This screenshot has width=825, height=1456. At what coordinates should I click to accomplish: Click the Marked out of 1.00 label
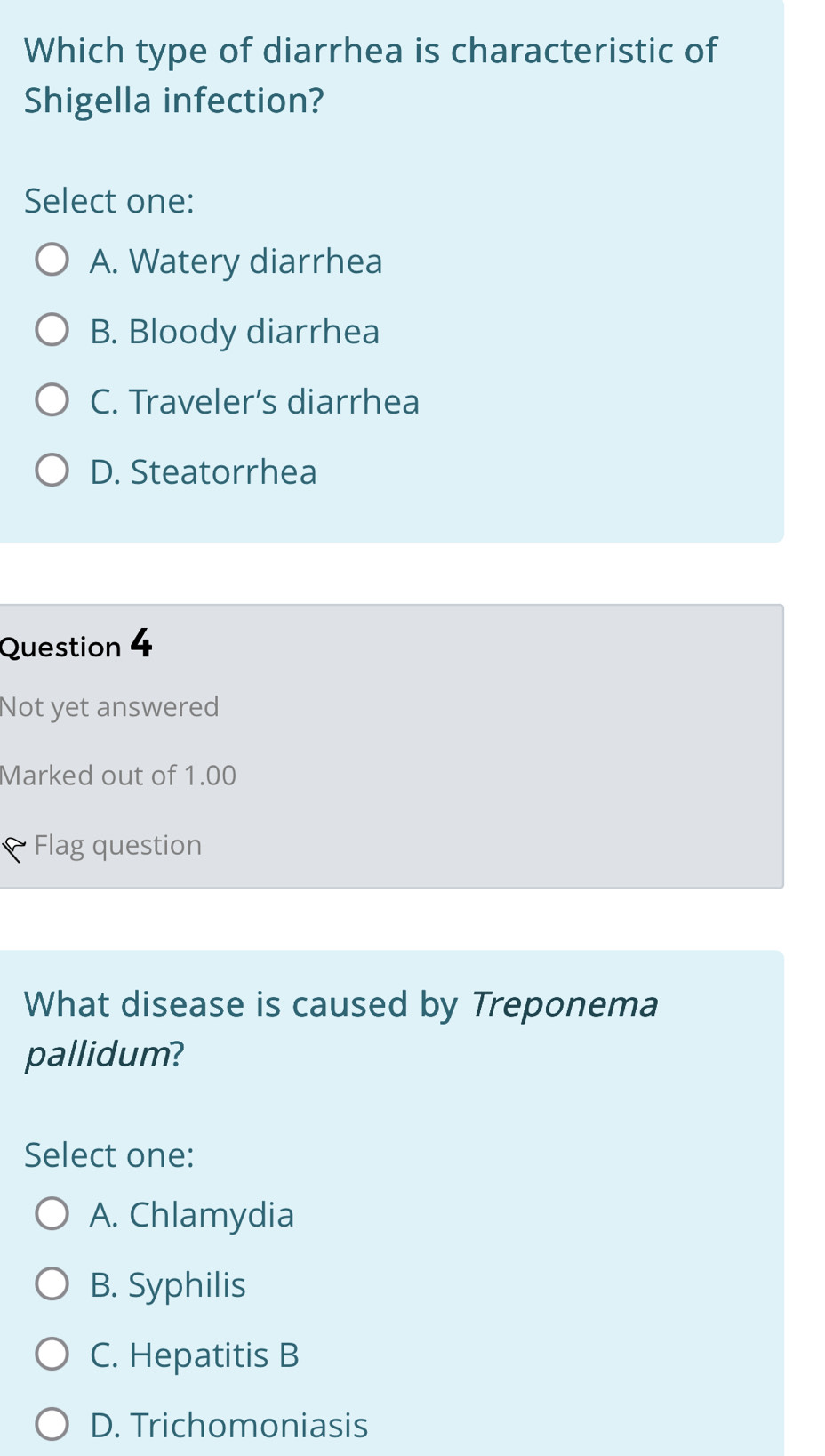click(x=117, y=775)
